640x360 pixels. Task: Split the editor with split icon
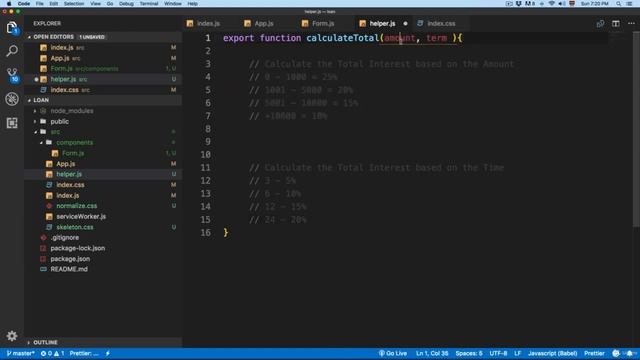(616, 24)
